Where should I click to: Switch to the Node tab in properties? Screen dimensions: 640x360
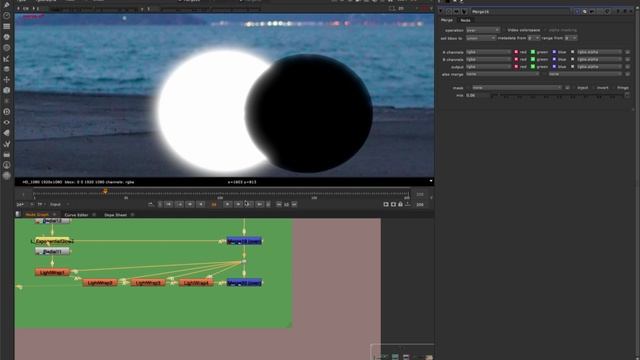(x=465, y=20)
